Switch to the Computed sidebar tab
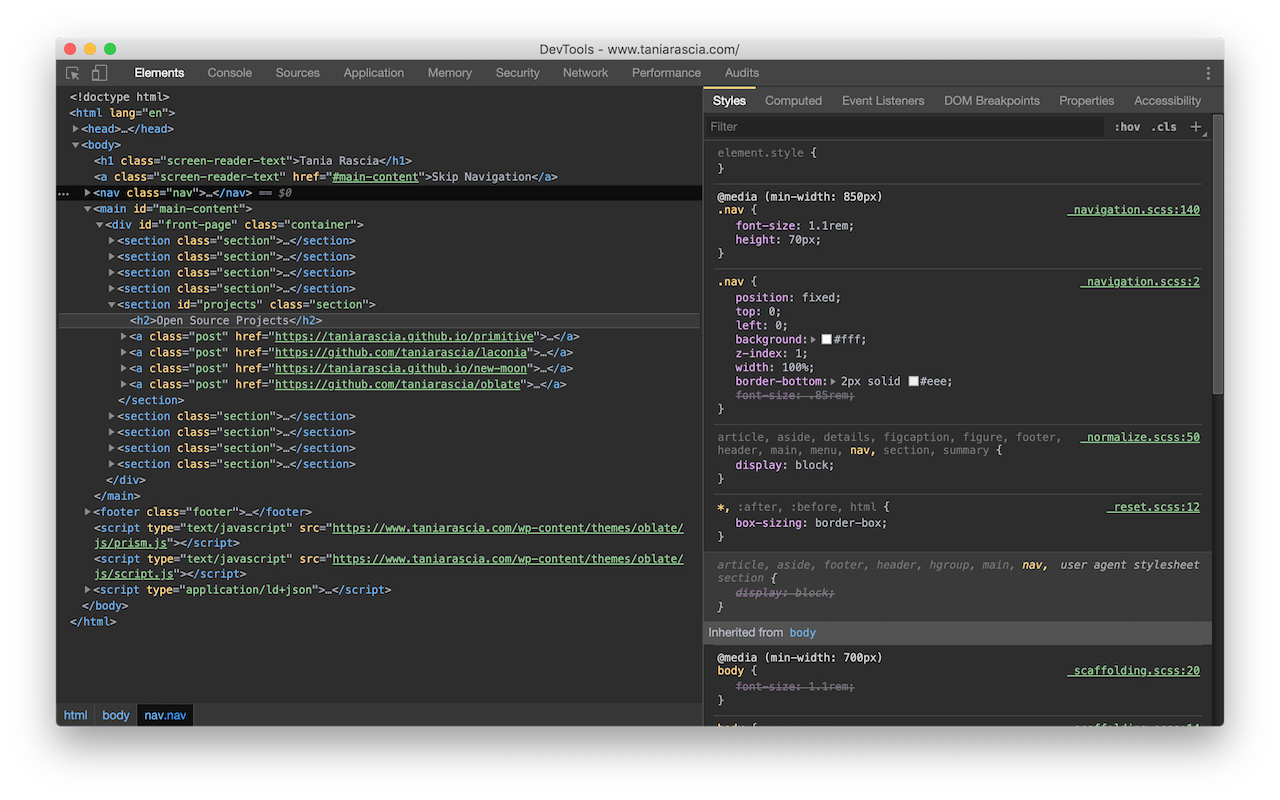 tap(793, 101)
